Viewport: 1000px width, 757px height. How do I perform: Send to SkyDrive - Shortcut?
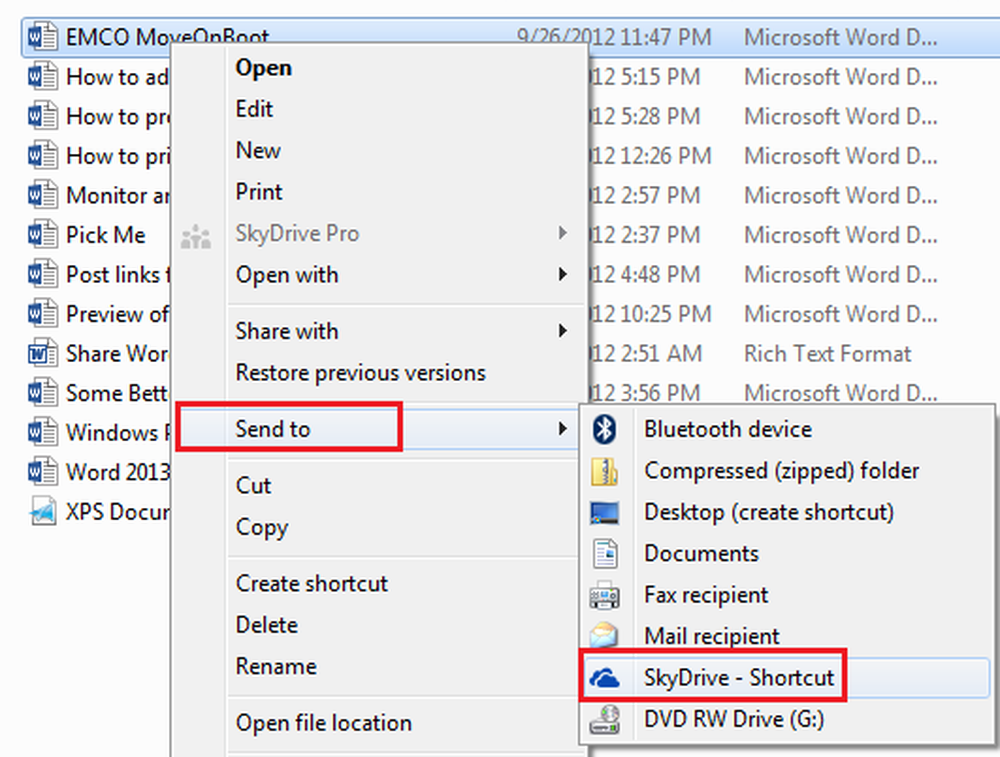click(787, 677)
